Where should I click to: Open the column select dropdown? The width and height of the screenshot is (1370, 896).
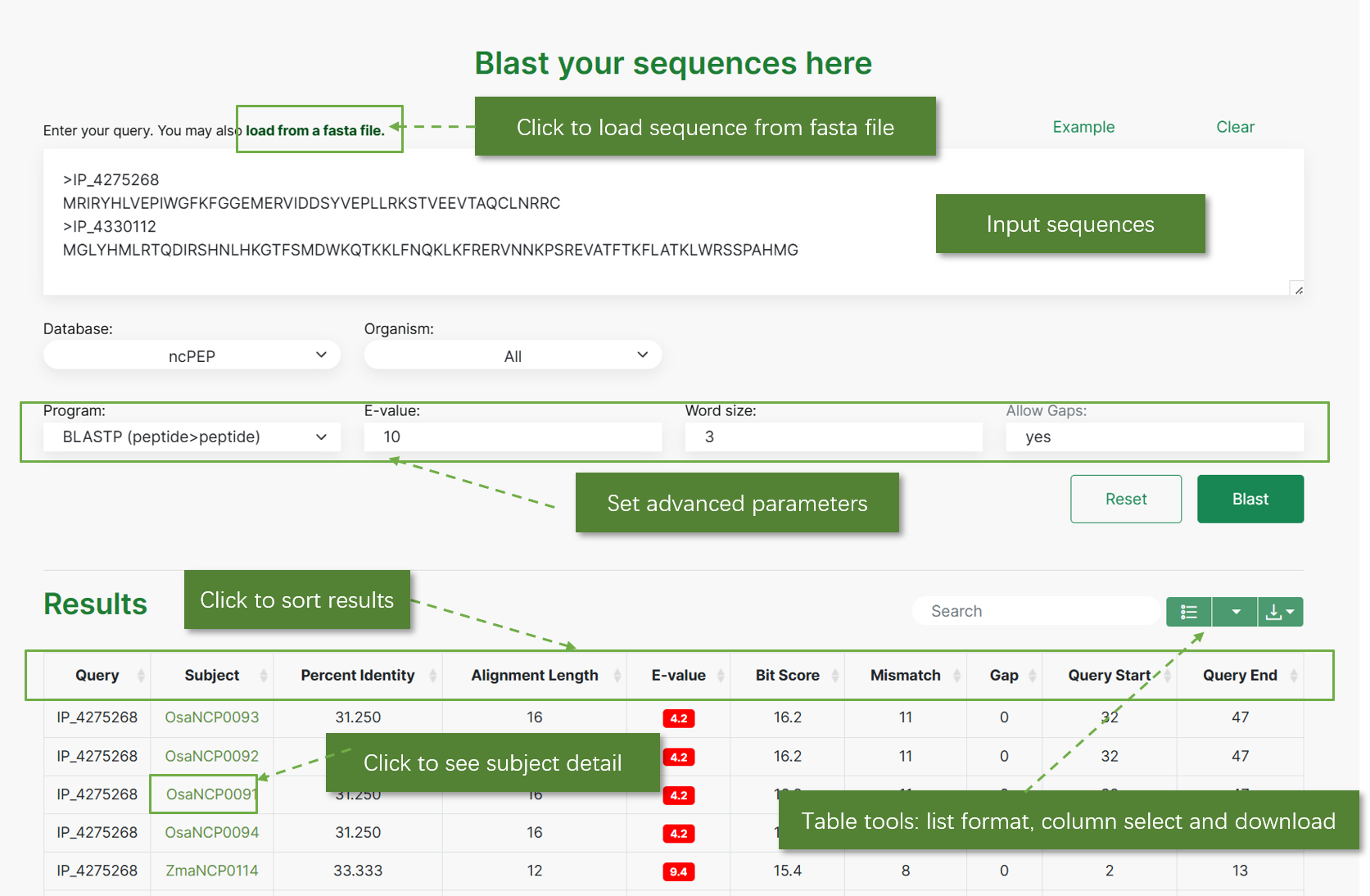(1235, 612)
